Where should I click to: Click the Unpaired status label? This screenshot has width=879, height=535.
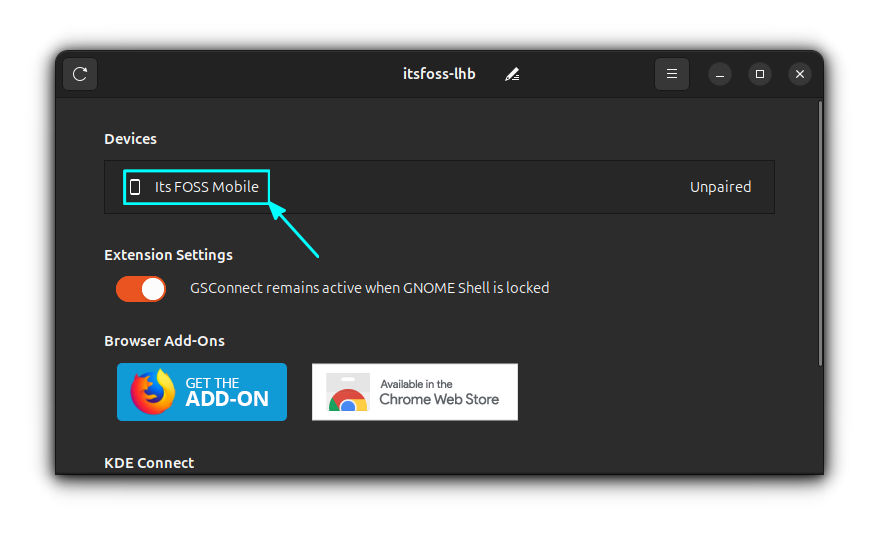click(720, 187)
